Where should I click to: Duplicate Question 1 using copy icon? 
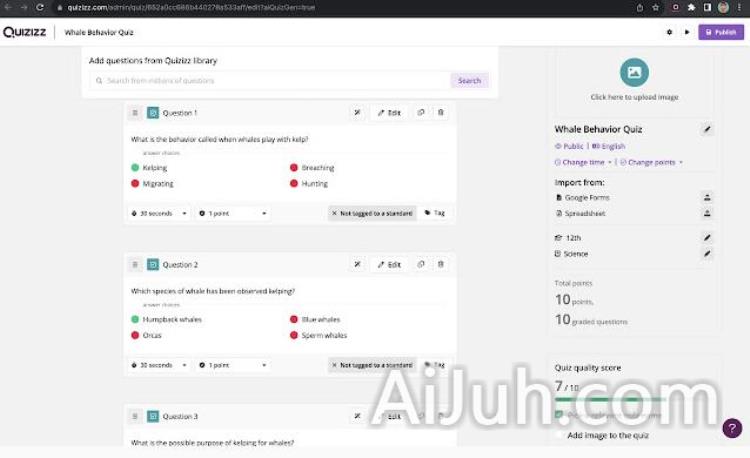click(421, 113)
